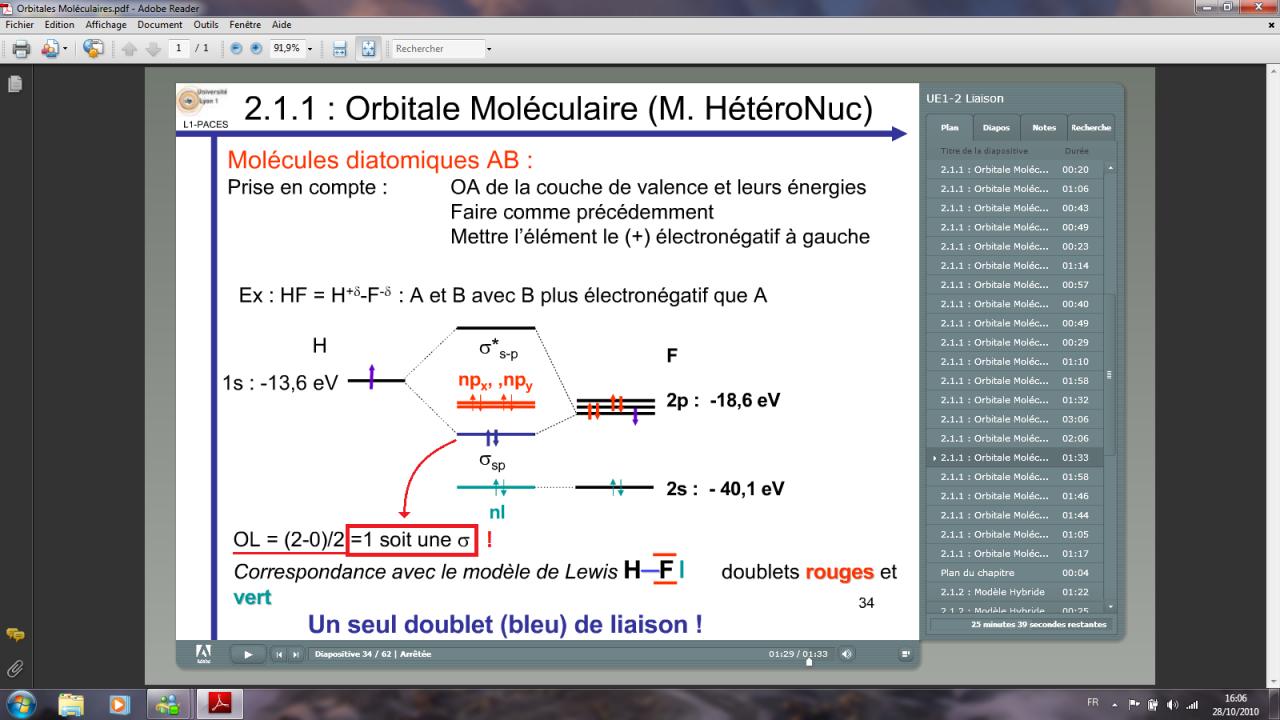Select the scrolling page display mode icon
This screenshot has width=1280, height=720.
pos(339,48)
